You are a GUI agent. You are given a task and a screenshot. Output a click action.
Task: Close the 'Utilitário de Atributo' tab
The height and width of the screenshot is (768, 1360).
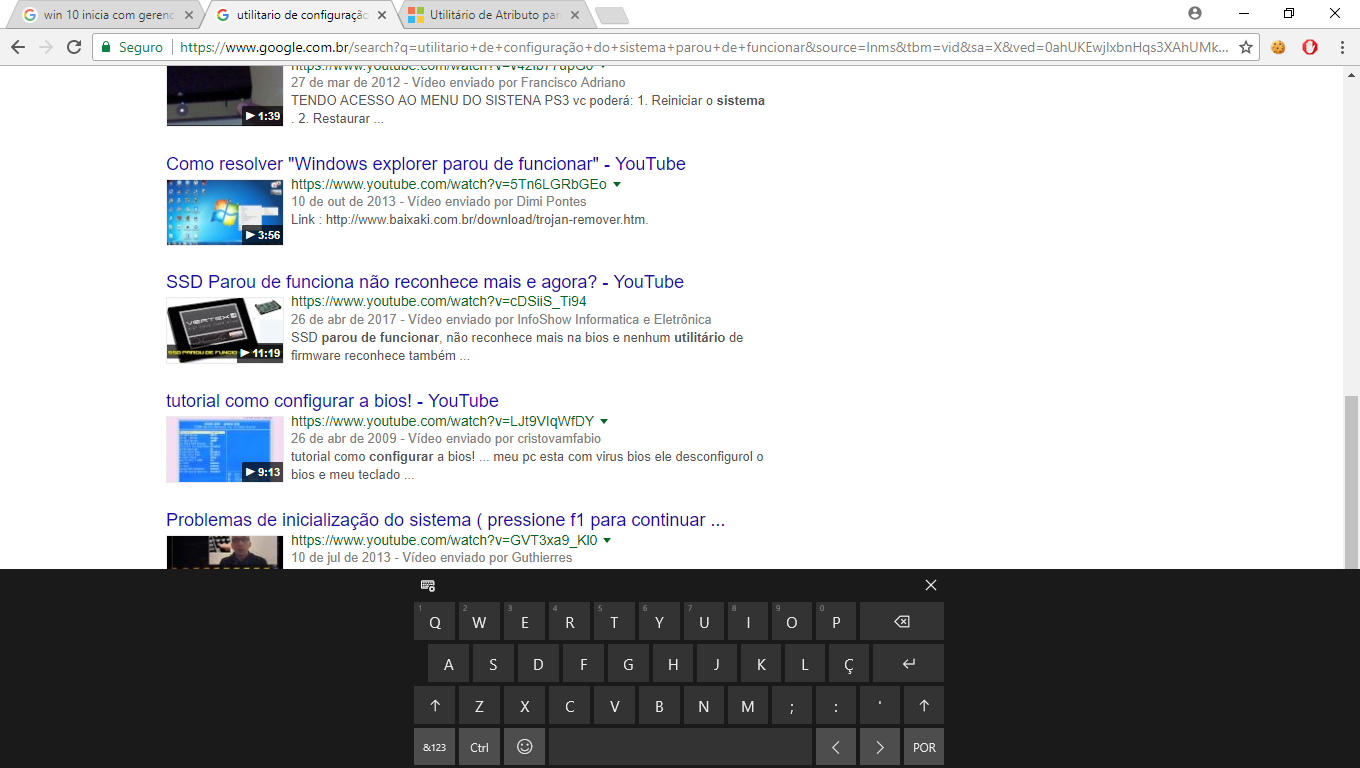coord(576,15)
